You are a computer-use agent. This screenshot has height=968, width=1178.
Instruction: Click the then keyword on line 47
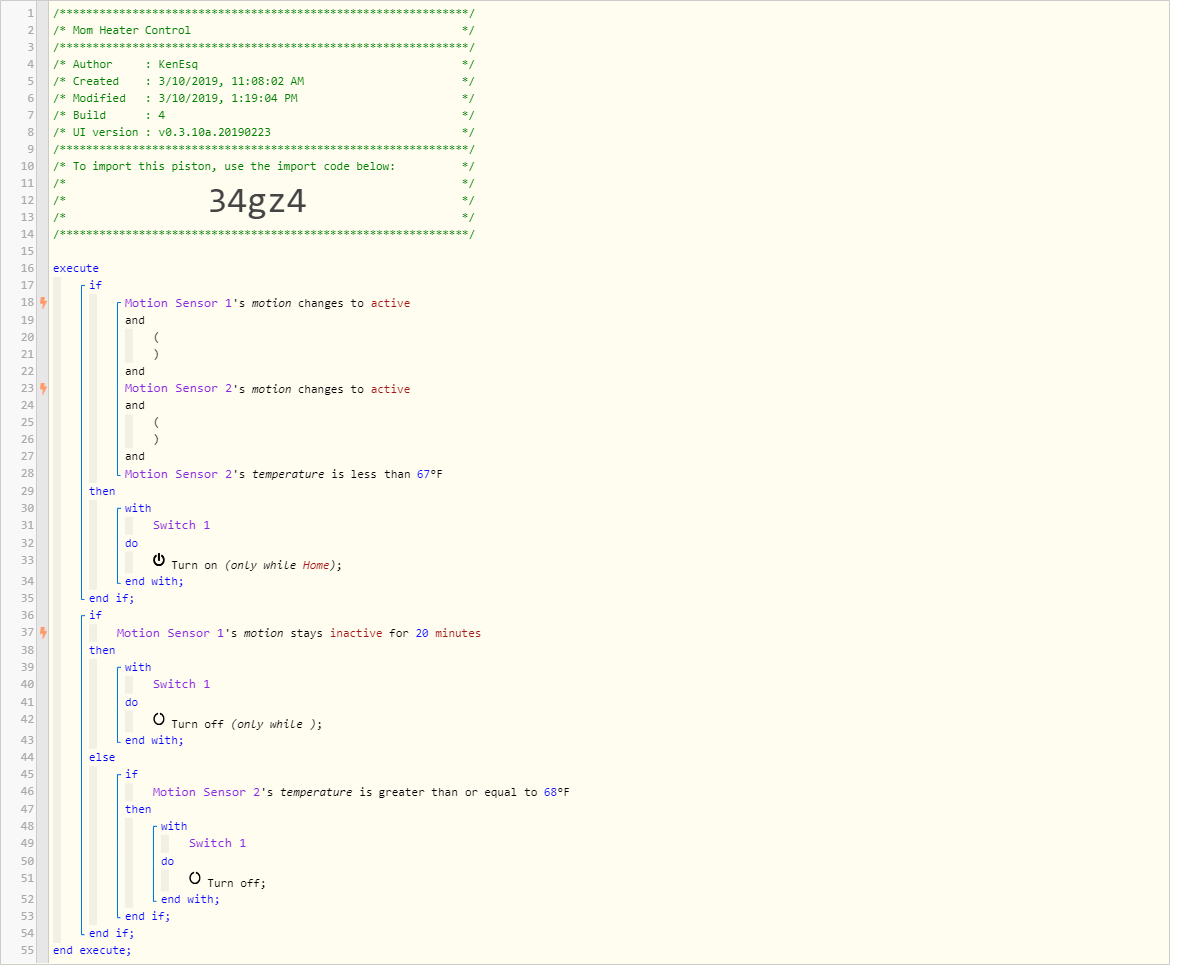(138, 810)
